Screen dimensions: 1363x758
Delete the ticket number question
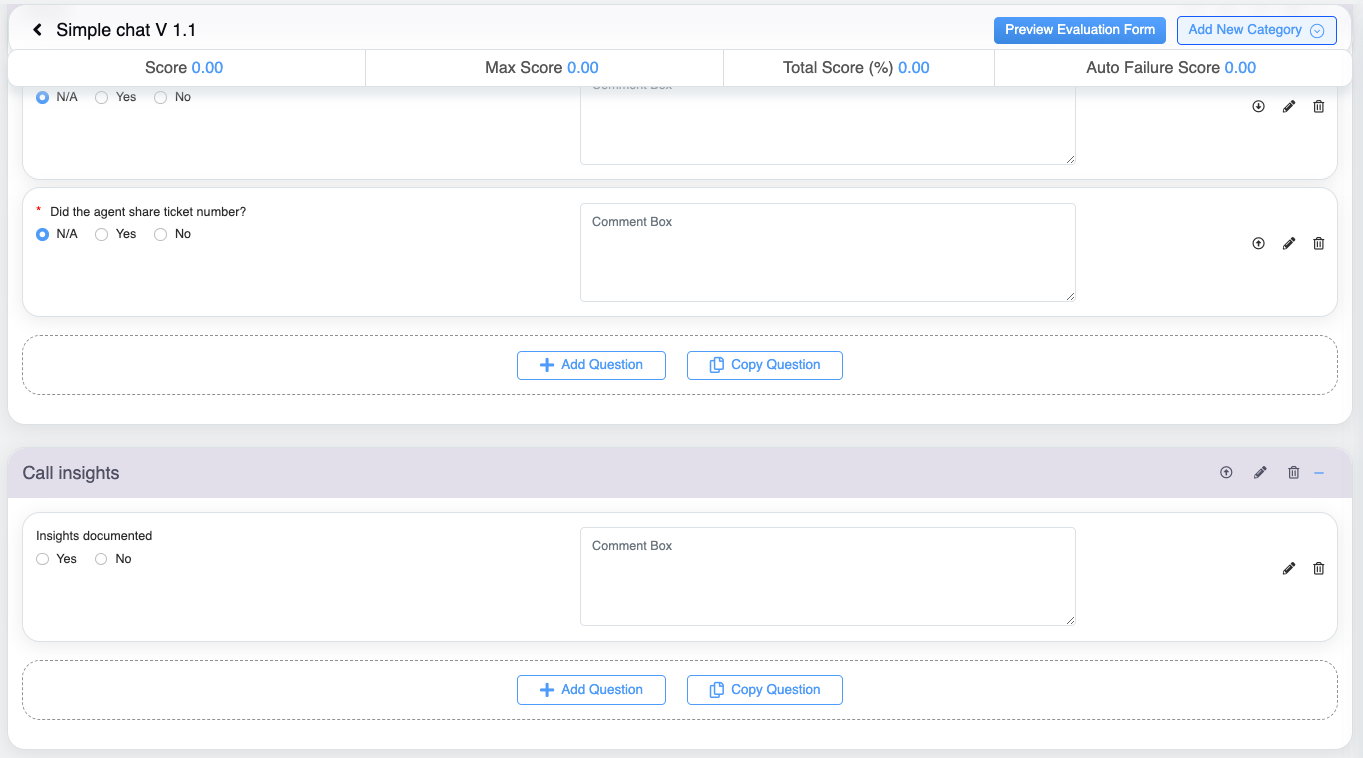click(1318, 243)
